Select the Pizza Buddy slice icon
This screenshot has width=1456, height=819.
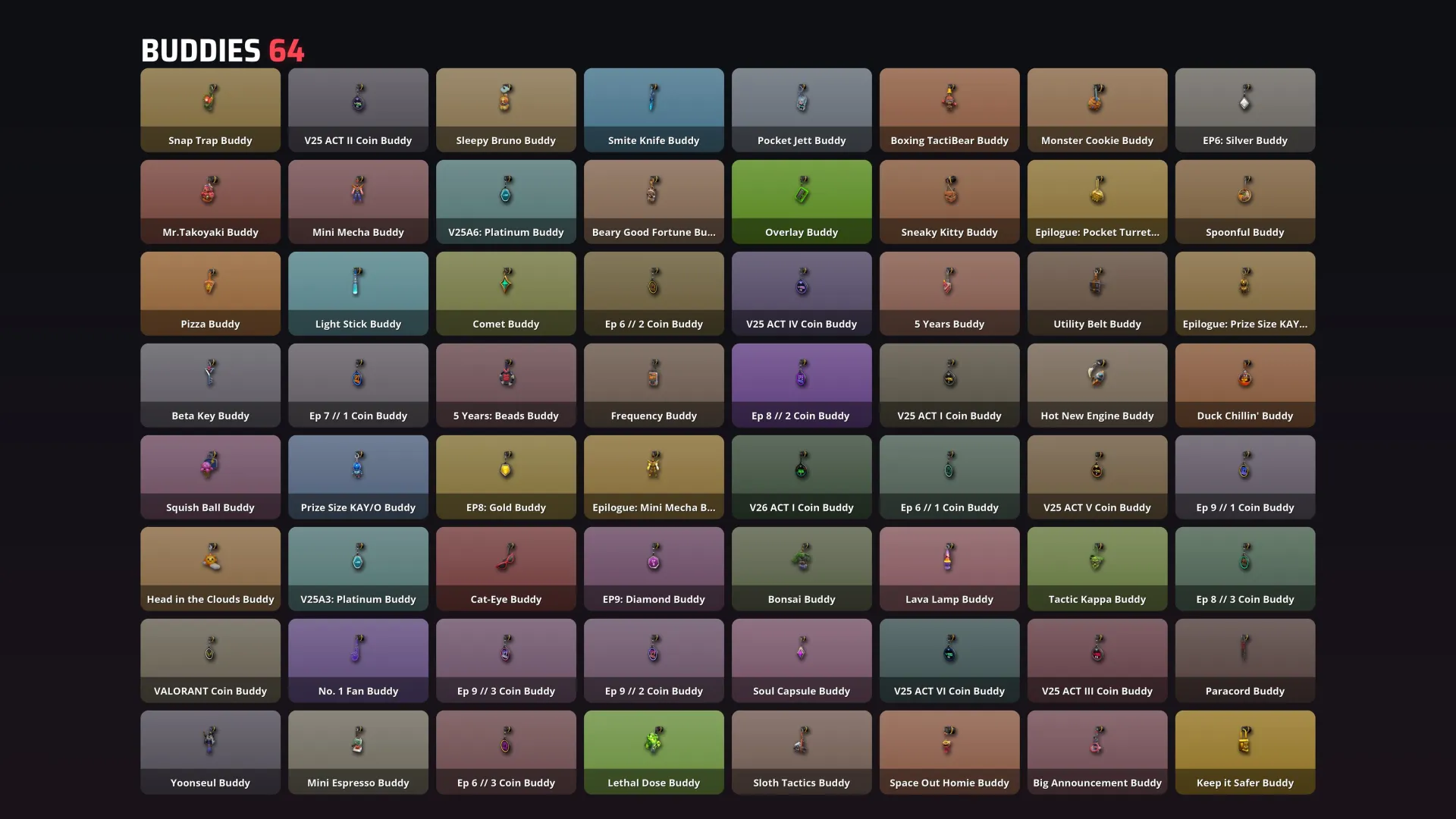tap(210, 281)
